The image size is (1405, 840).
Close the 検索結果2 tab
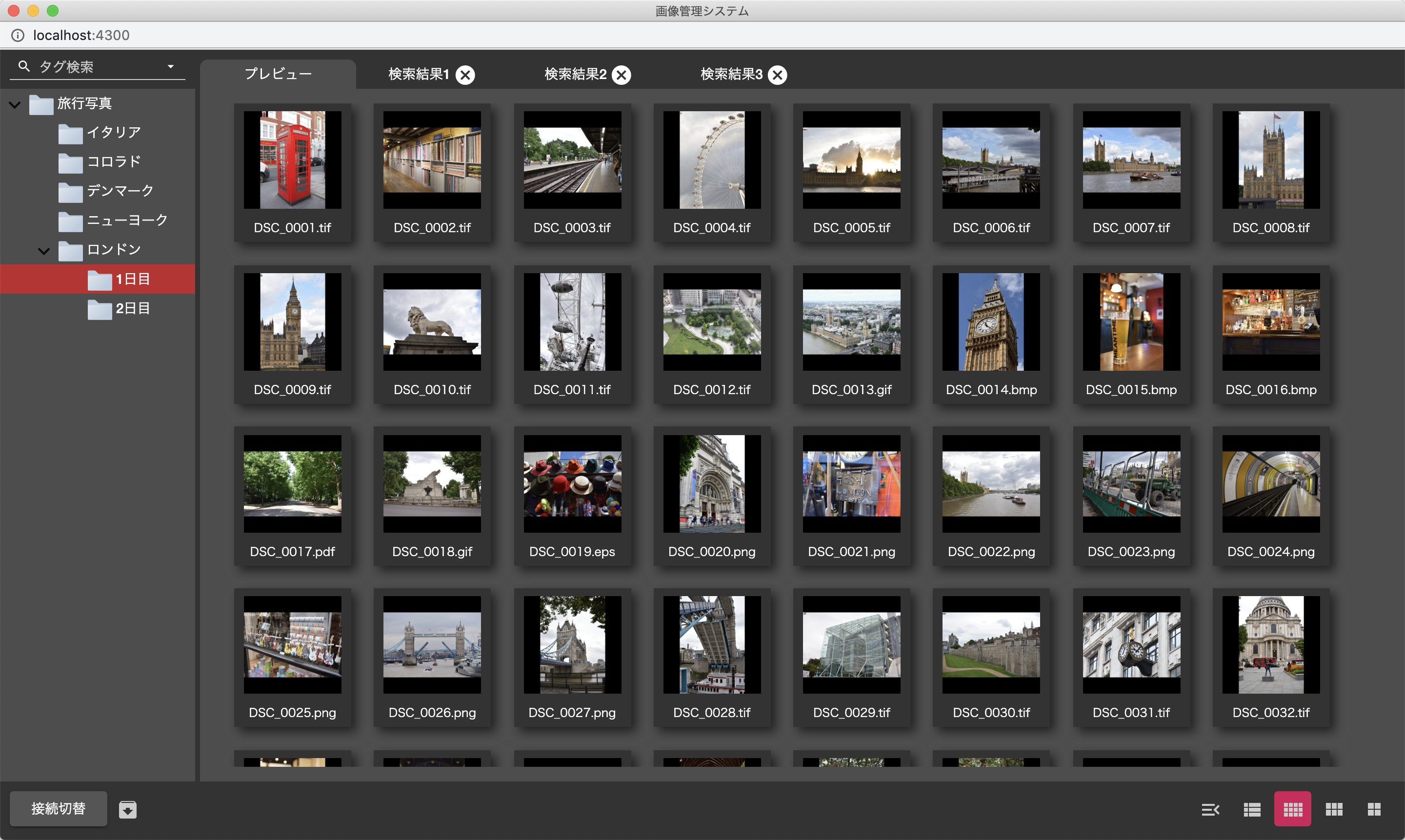click(622, 75)
